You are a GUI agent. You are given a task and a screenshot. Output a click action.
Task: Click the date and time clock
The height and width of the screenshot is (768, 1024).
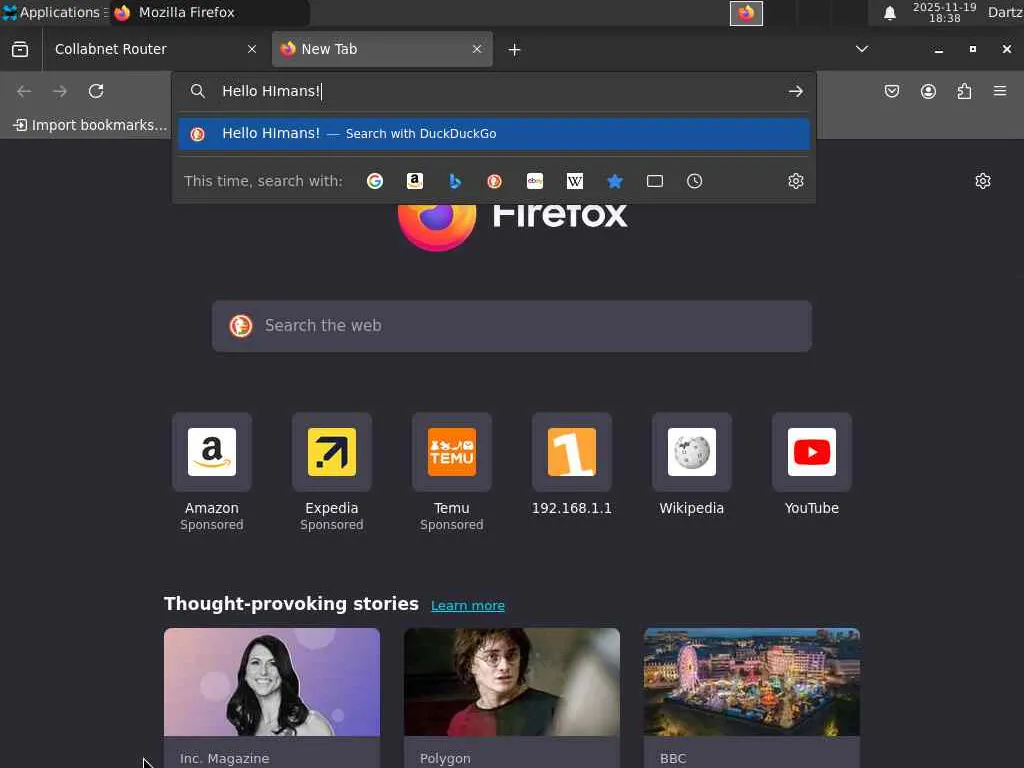[944, 13]
